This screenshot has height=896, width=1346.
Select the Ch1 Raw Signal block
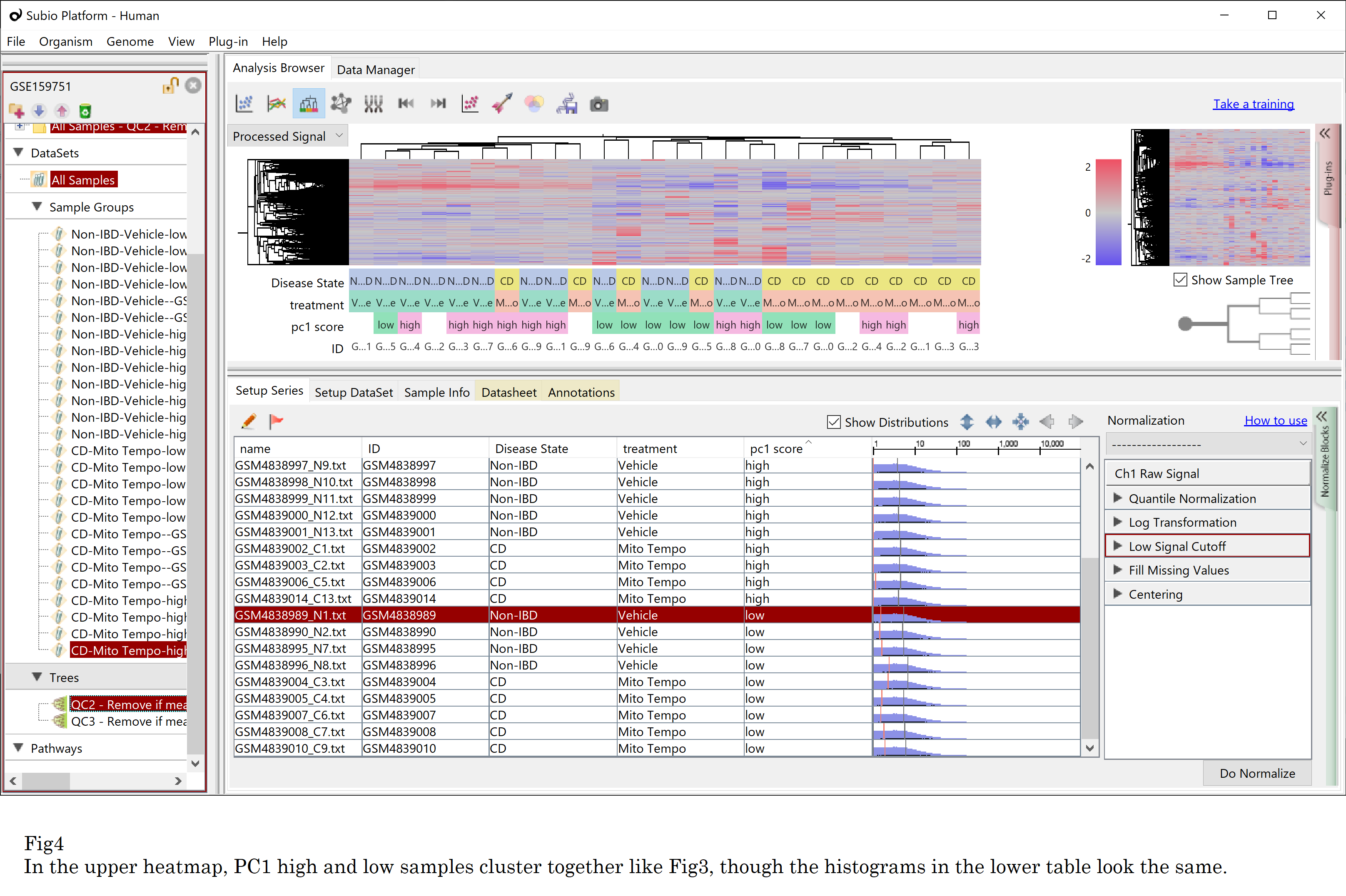pos(1208,473)
